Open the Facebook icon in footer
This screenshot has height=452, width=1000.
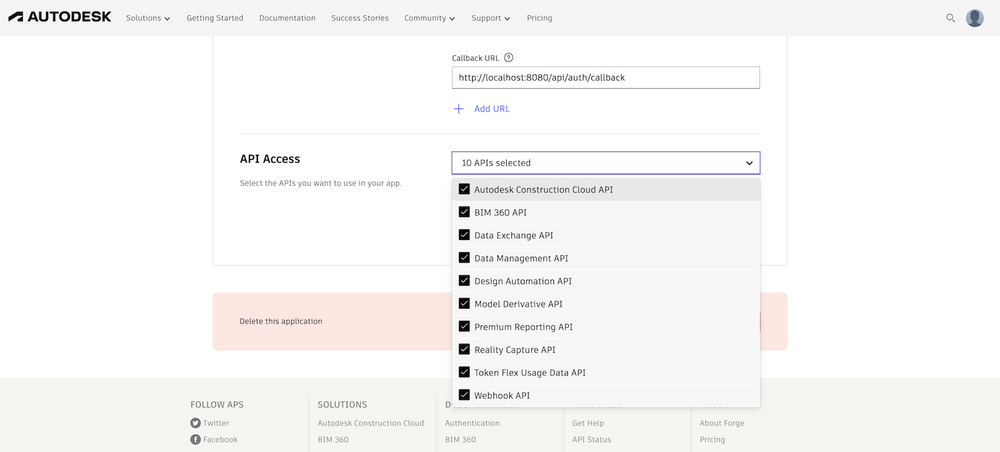coord(195,439)
